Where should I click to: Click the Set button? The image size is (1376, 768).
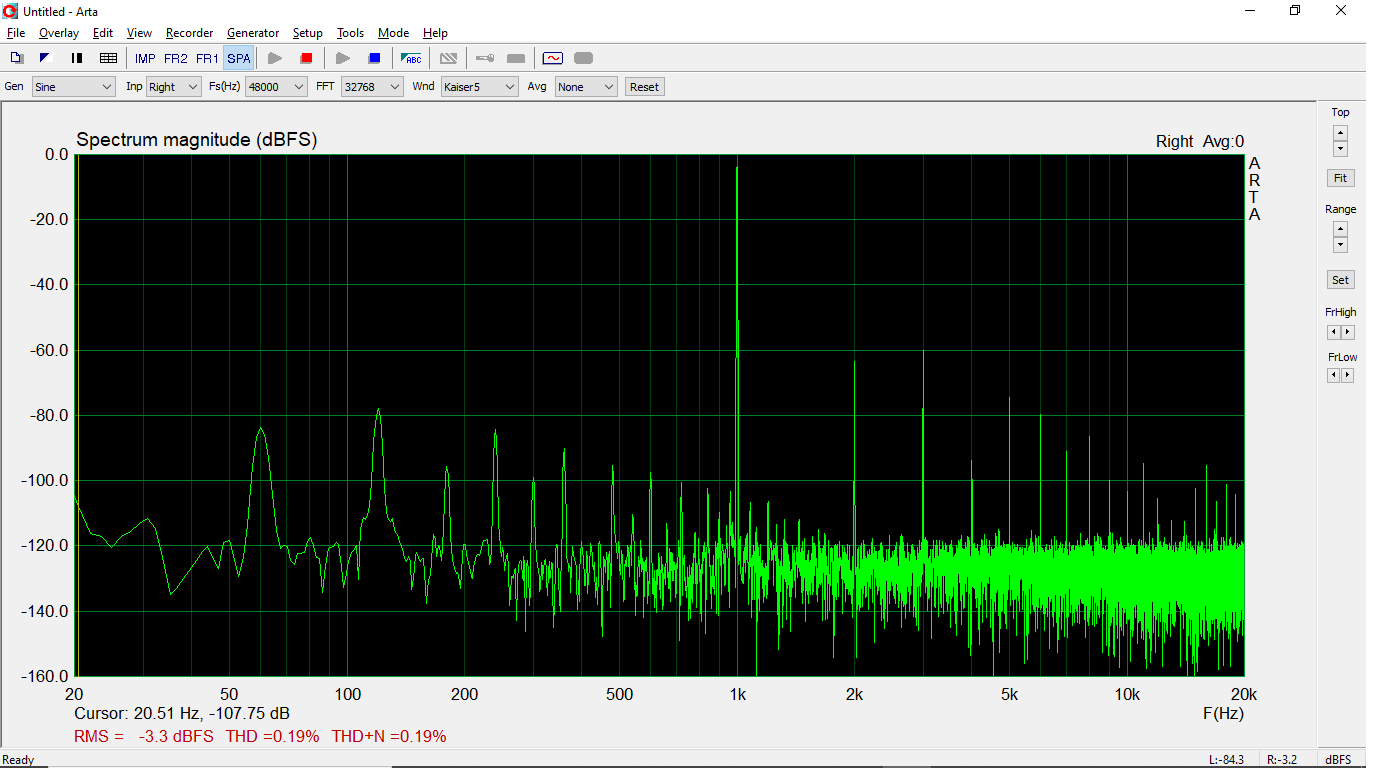pyautogui.click(x=1341, y=280)
